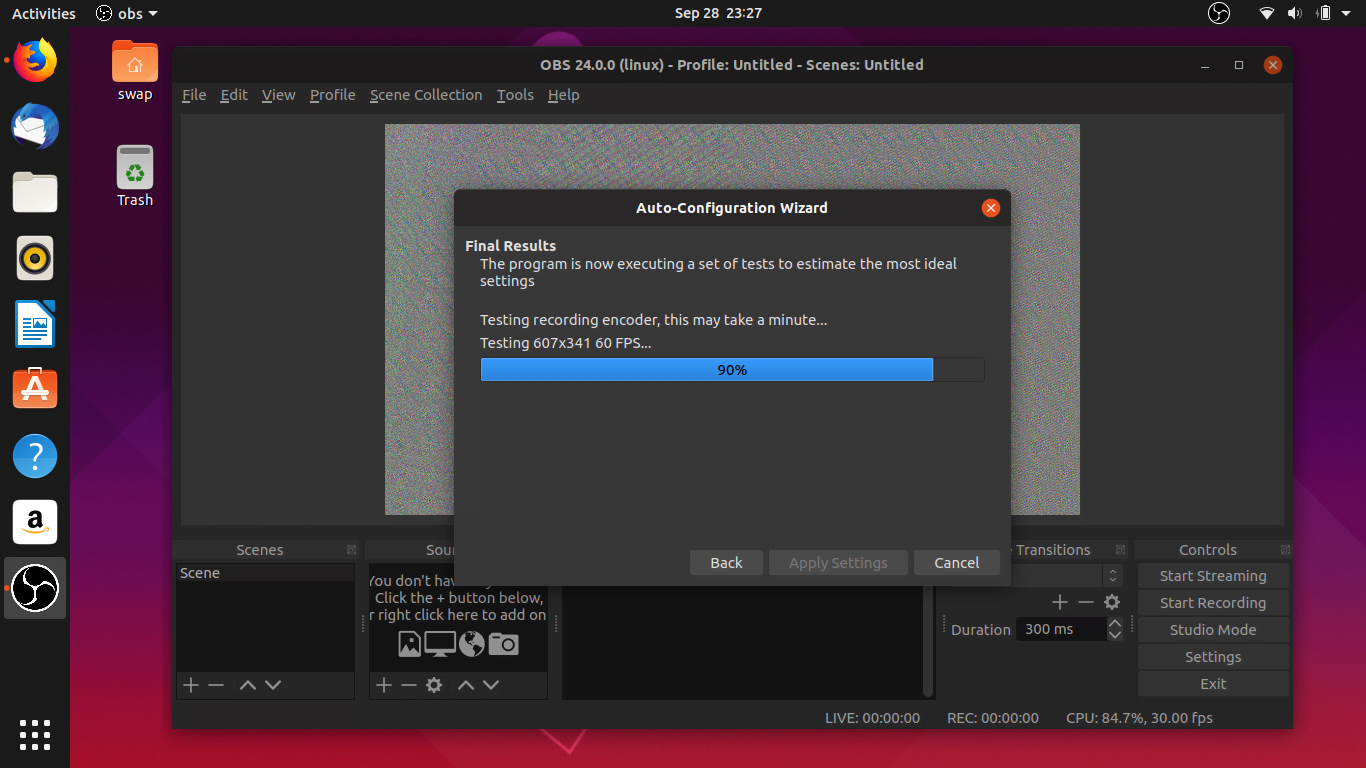Move the scene up in Scenes list
Viewport: 1366px width, 768px height.
[x=247, y=685]
